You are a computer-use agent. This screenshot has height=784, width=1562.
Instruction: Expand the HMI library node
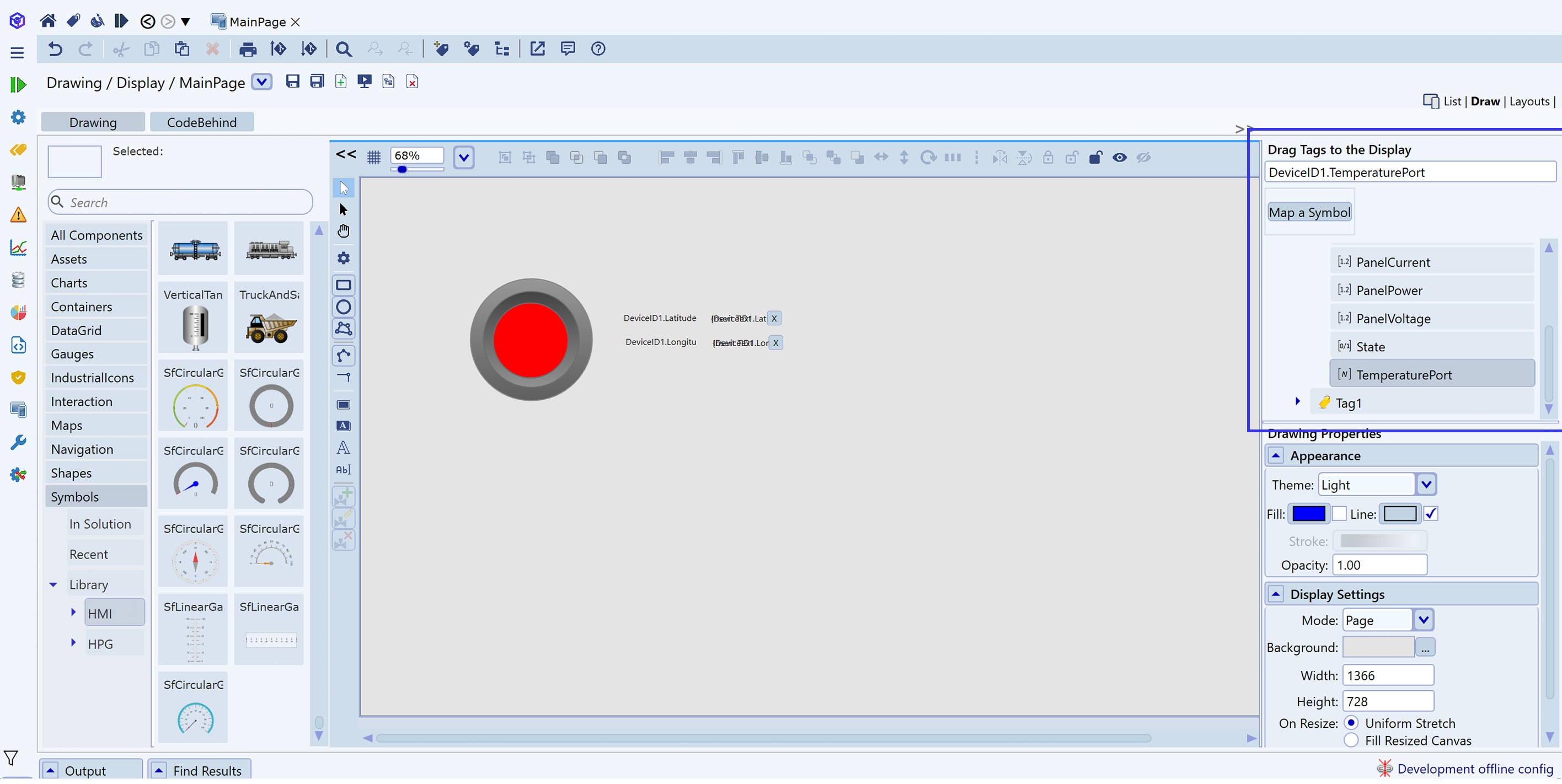pyautogui.click(x=73, y=613)
